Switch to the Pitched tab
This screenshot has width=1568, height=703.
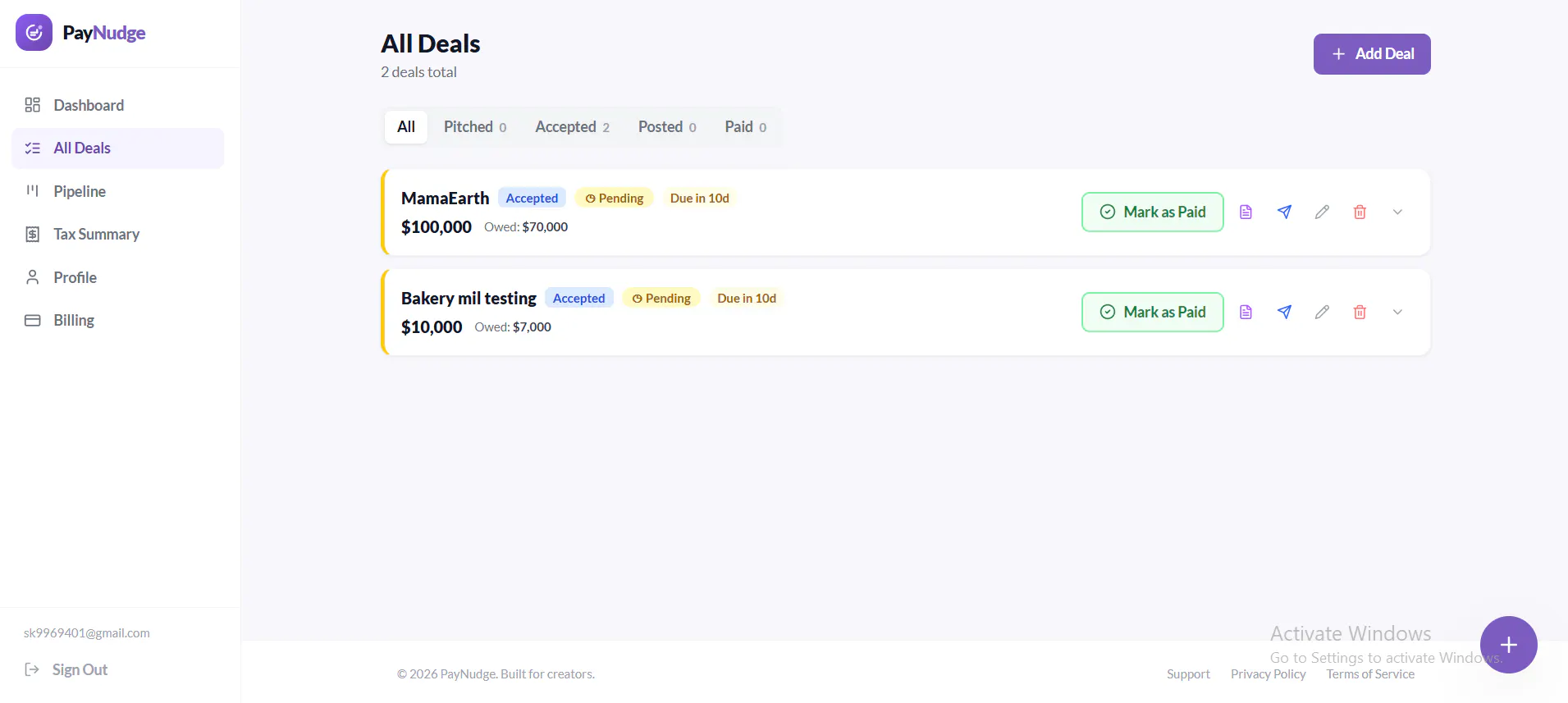475,127
